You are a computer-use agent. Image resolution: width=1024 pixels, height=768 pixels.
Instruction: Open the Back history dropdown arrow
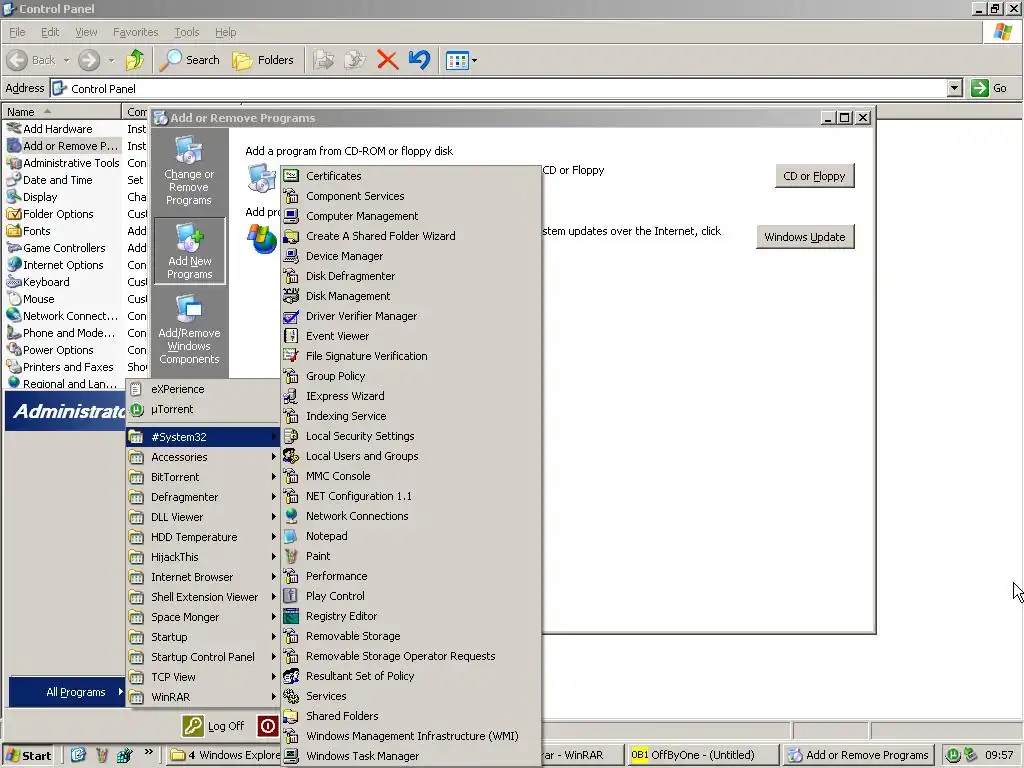coord(66,61)
